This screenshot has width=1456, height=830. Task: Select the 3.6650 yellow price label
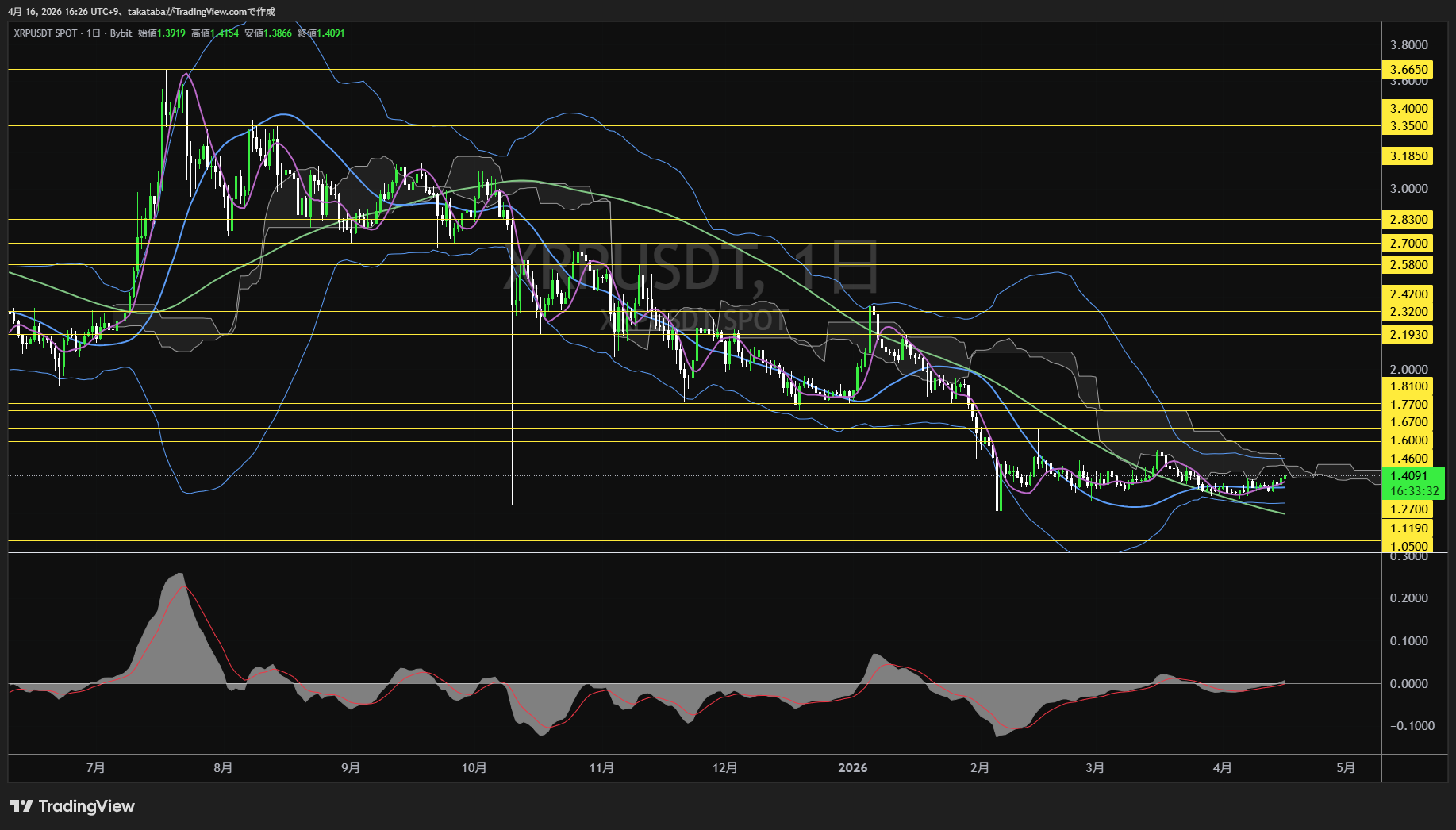coord(1408,70)
